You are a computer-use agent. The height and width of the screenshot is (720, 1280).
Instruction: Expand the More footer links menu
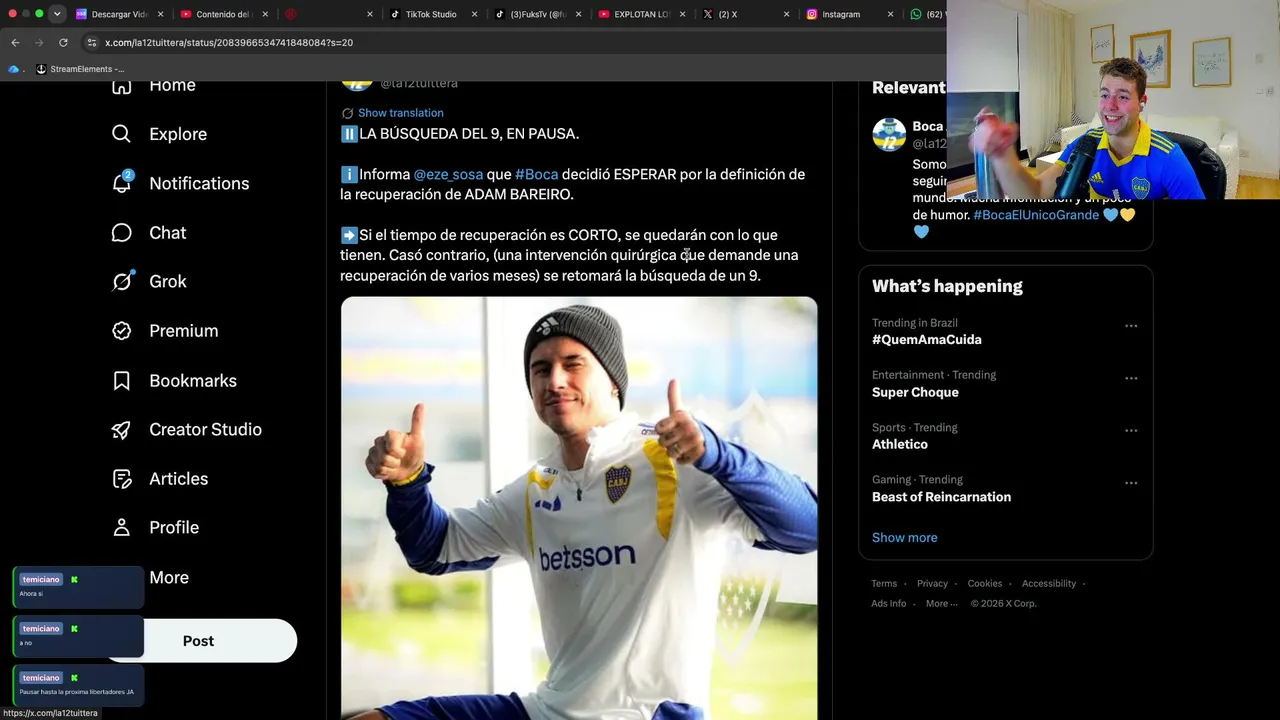click(941, 604)
